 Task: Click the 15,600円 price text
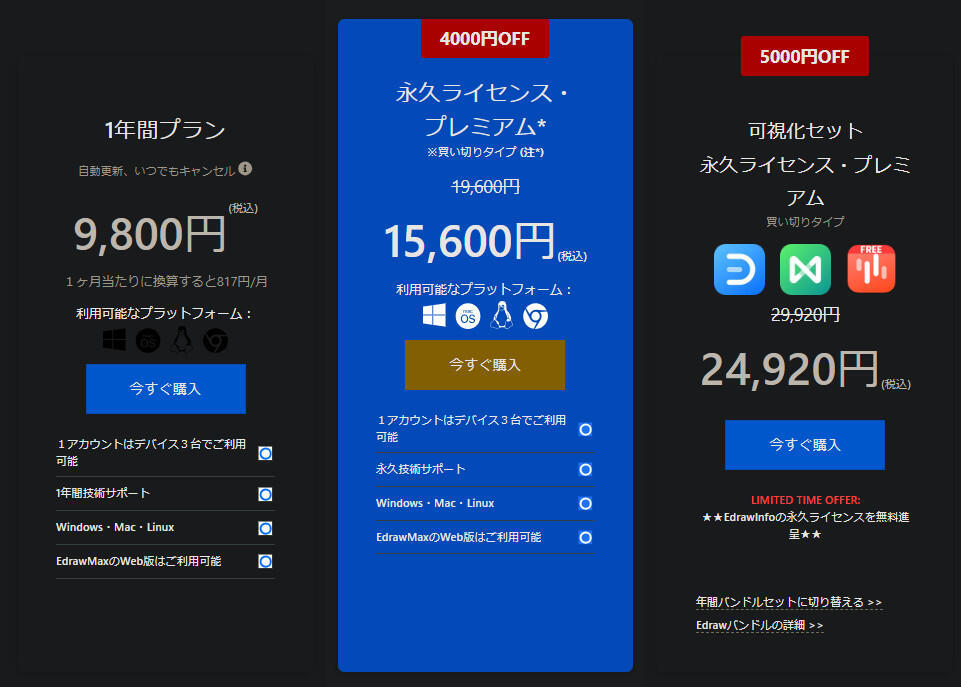pos(469,241)
